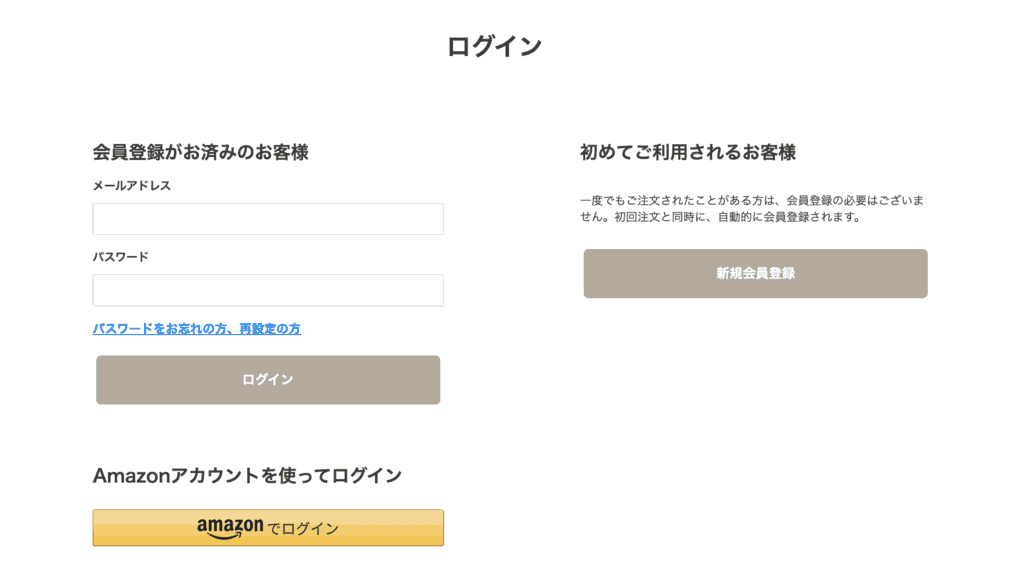This screenshot has width=1024, height=584.
Task: Sign in with the yellow Amazon button
Action: pos(268,528)
